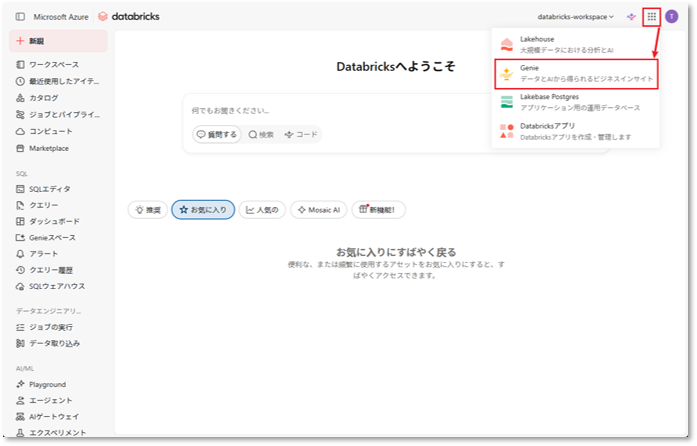Switch to the Mosaic AI tab
The image size is (697, 446).
[319, 210]
